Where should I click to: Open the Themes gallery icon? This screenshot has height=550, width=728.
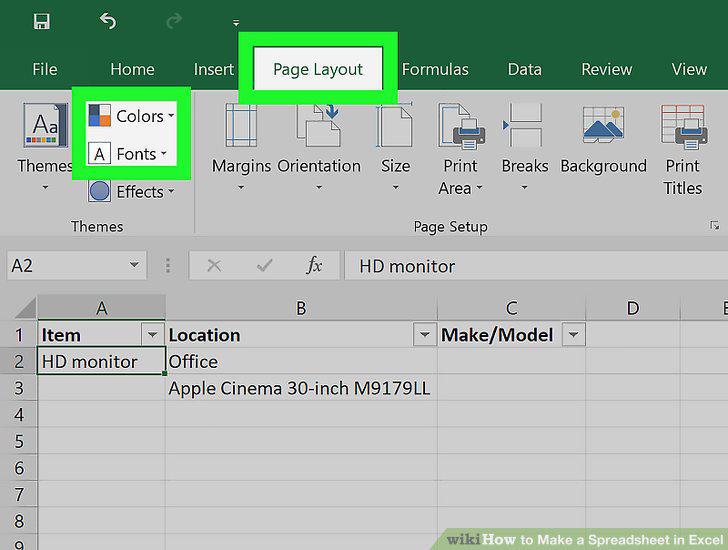tap(45, 125)
